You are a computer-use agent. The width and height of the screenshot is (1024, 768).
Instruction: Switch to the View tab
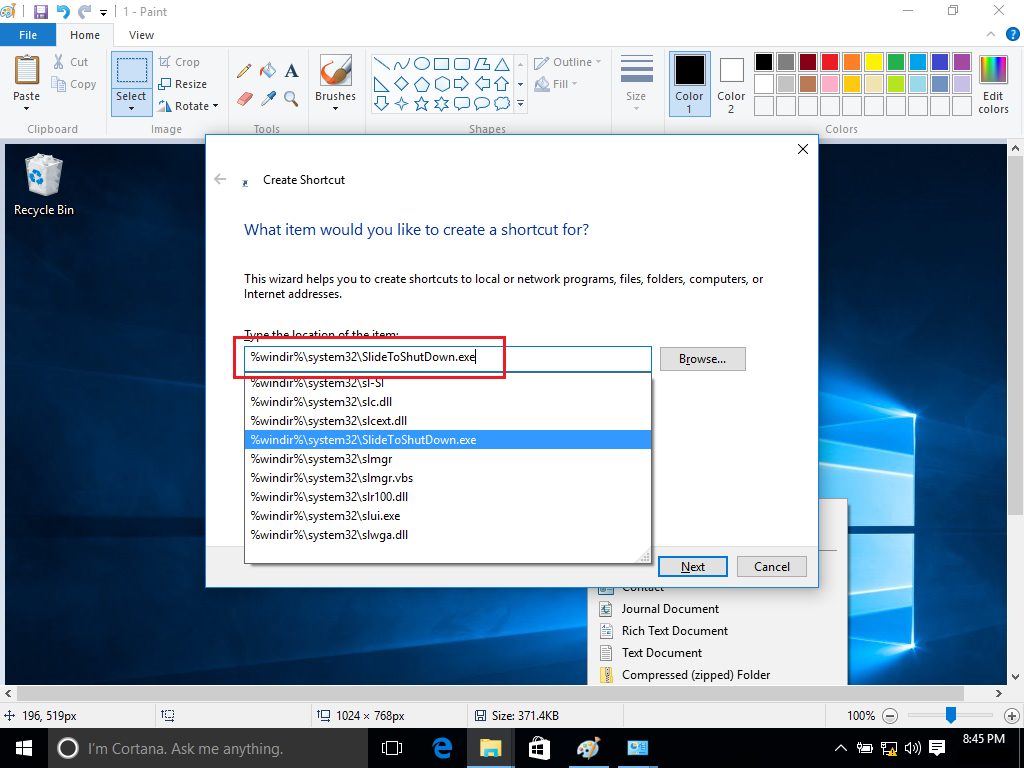pyautogui.click(x=142, y=35)
